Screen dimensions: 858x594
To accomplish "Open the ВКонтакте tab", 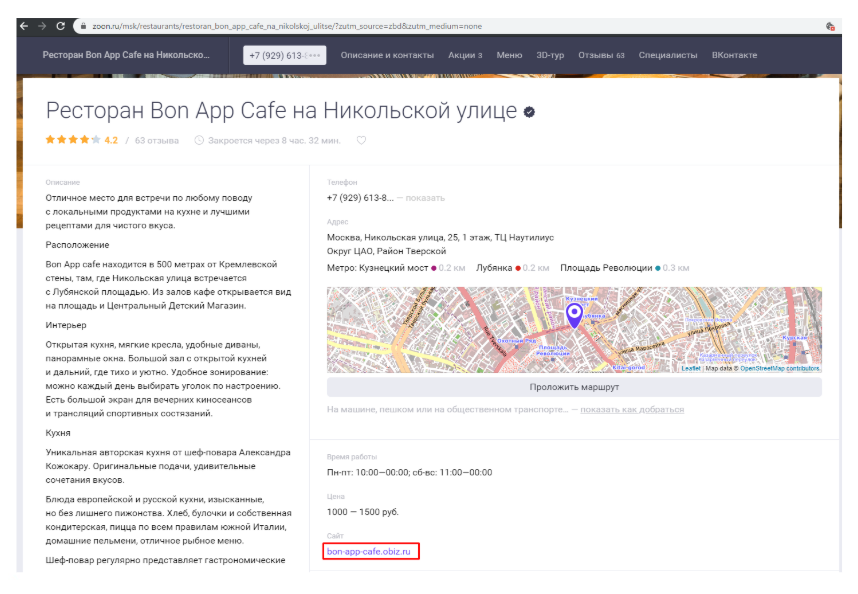I will 734,55.
